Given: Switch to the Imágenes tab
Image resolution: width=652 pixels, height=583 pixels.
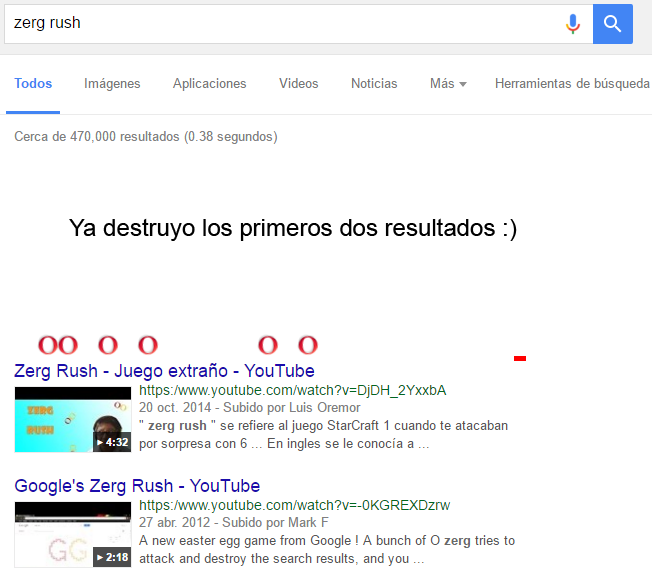Looking at the screenshot, I should tap(112, 84).
